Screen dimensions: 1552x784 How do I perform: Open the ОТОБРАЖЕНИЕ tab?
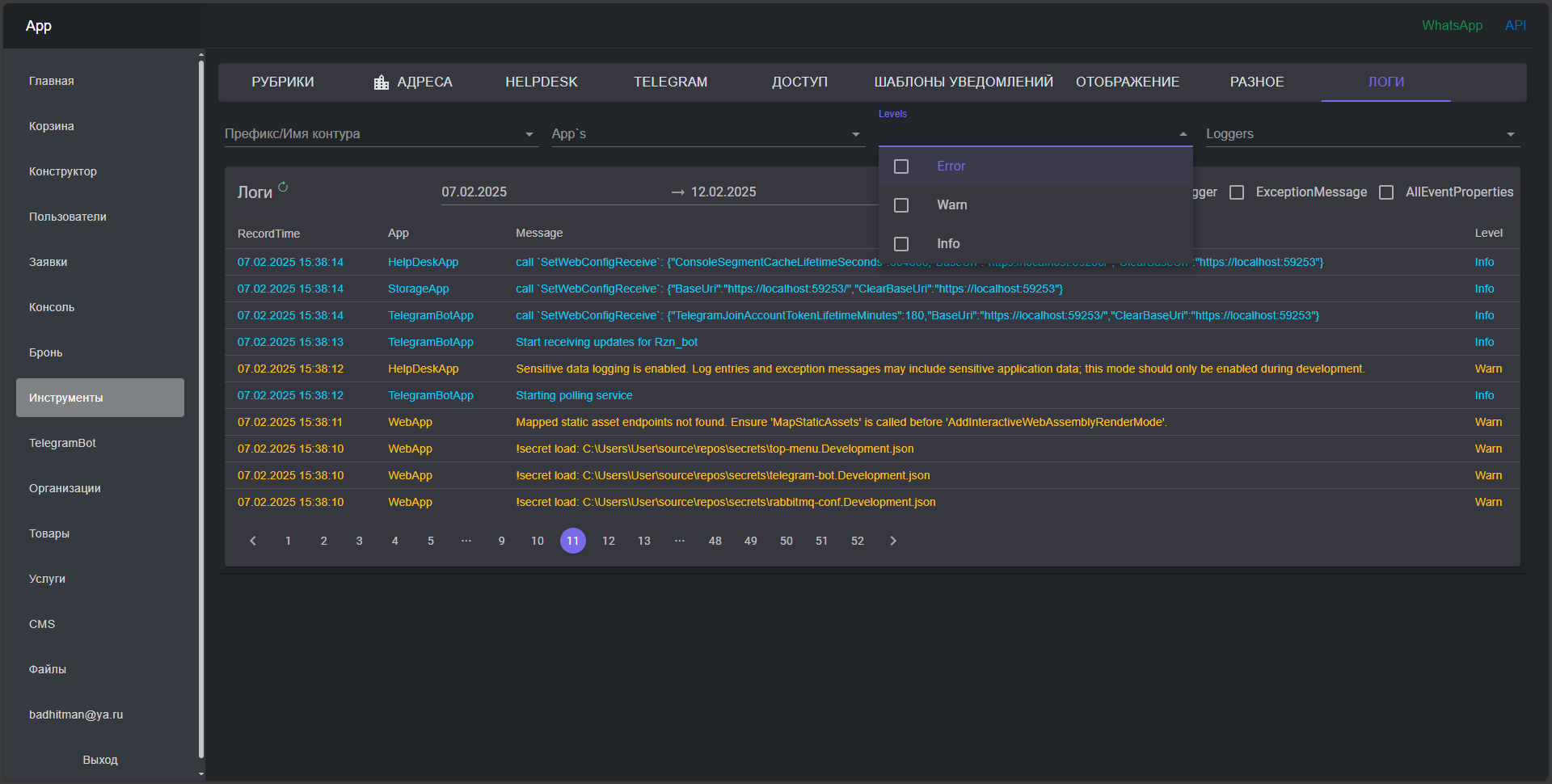(1128, 82)
